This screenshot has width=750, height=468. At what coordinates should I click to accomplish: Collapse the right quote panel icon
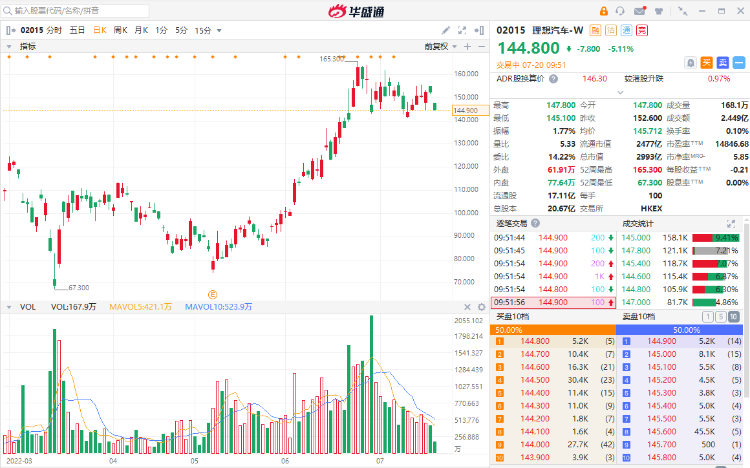pos(479,30)
